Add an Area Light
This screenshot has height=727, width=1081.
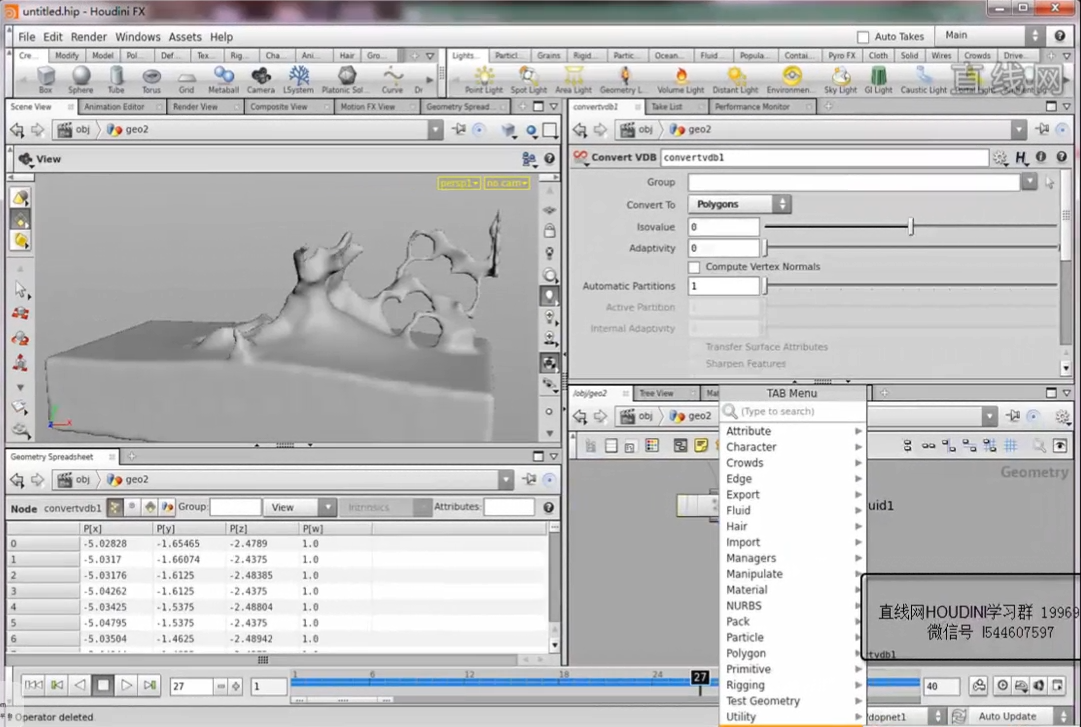574,79
